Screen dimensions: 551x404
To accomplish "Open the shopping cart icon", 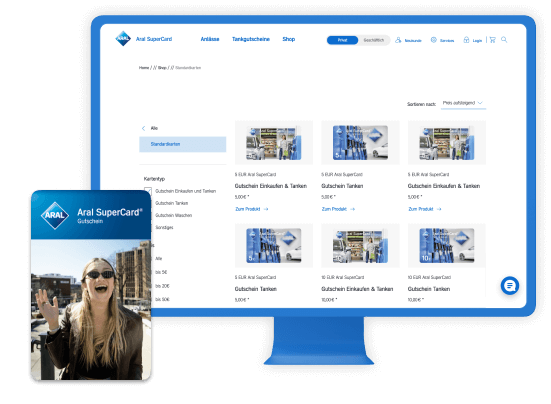I will (493, 40).
